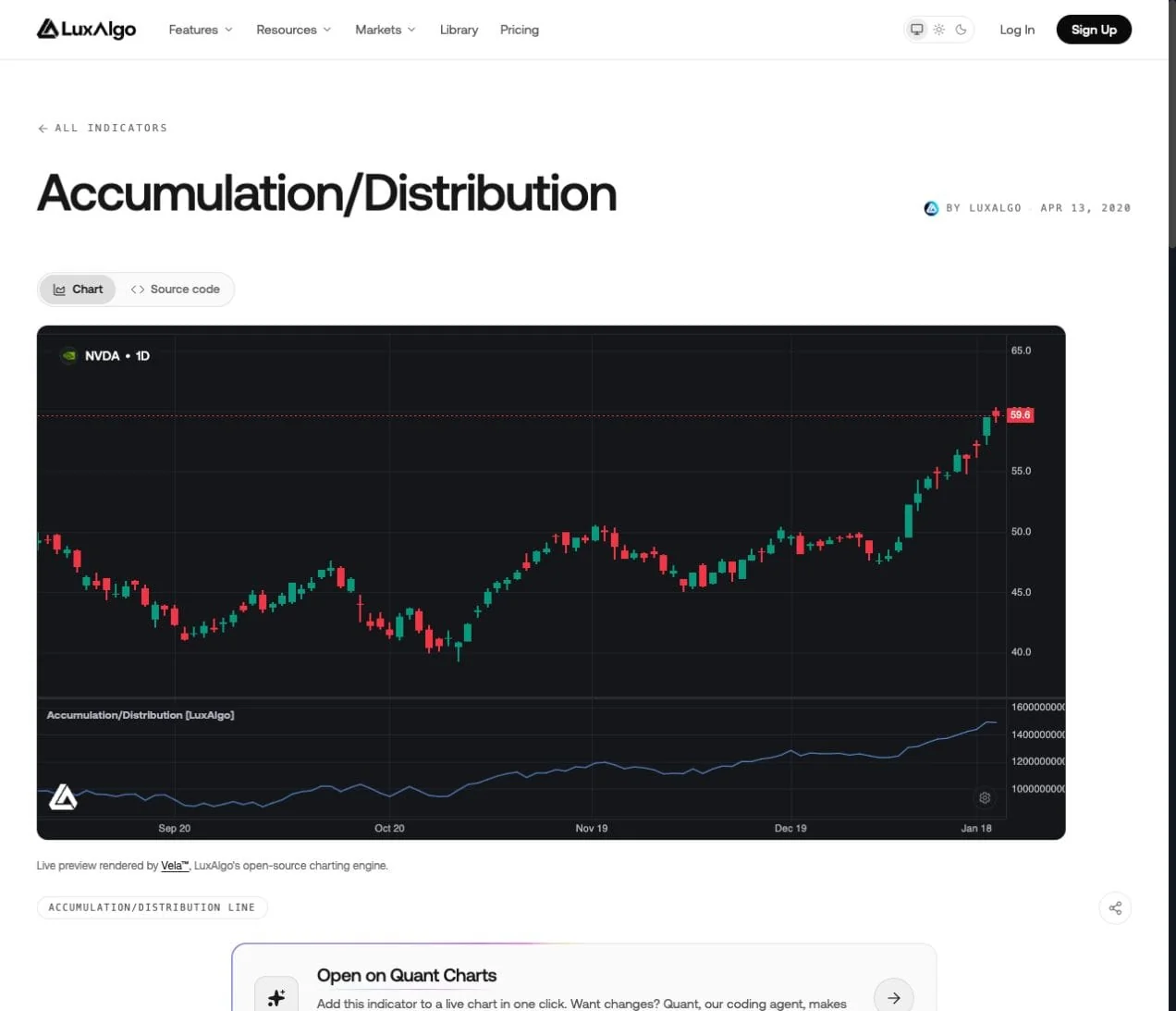Expand the Markets menu

click(x=386, y=30)
